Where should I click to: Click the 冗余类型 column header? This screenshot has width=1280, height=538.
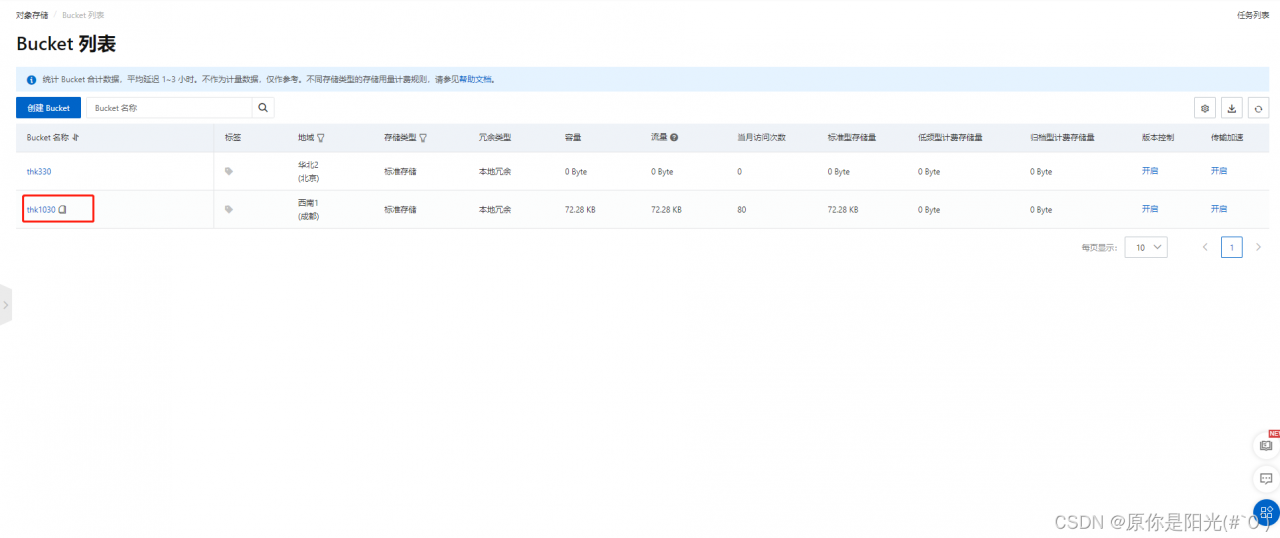coord(495,138)
